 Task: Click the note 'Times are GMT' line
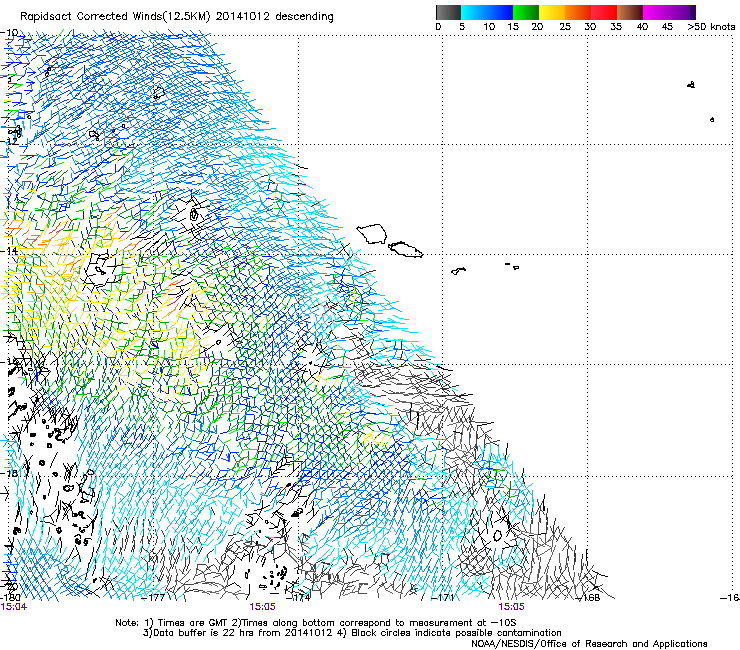click(316, 623)
